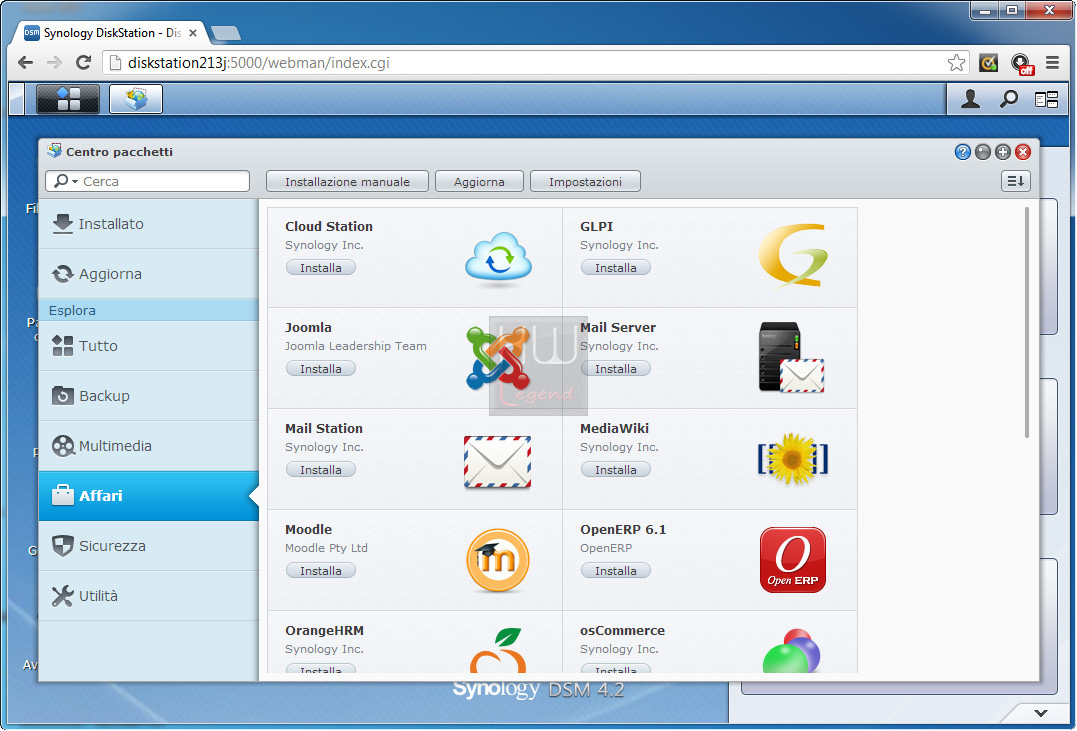Click the Mail Server package icon
This screenshot has height=731, width=1077.
[x=791, y=357]
